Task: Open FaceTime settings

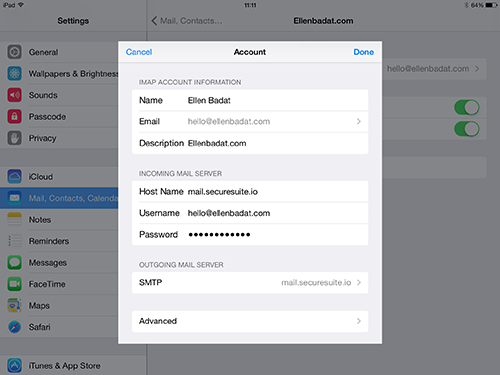Action: click(59, 284)
